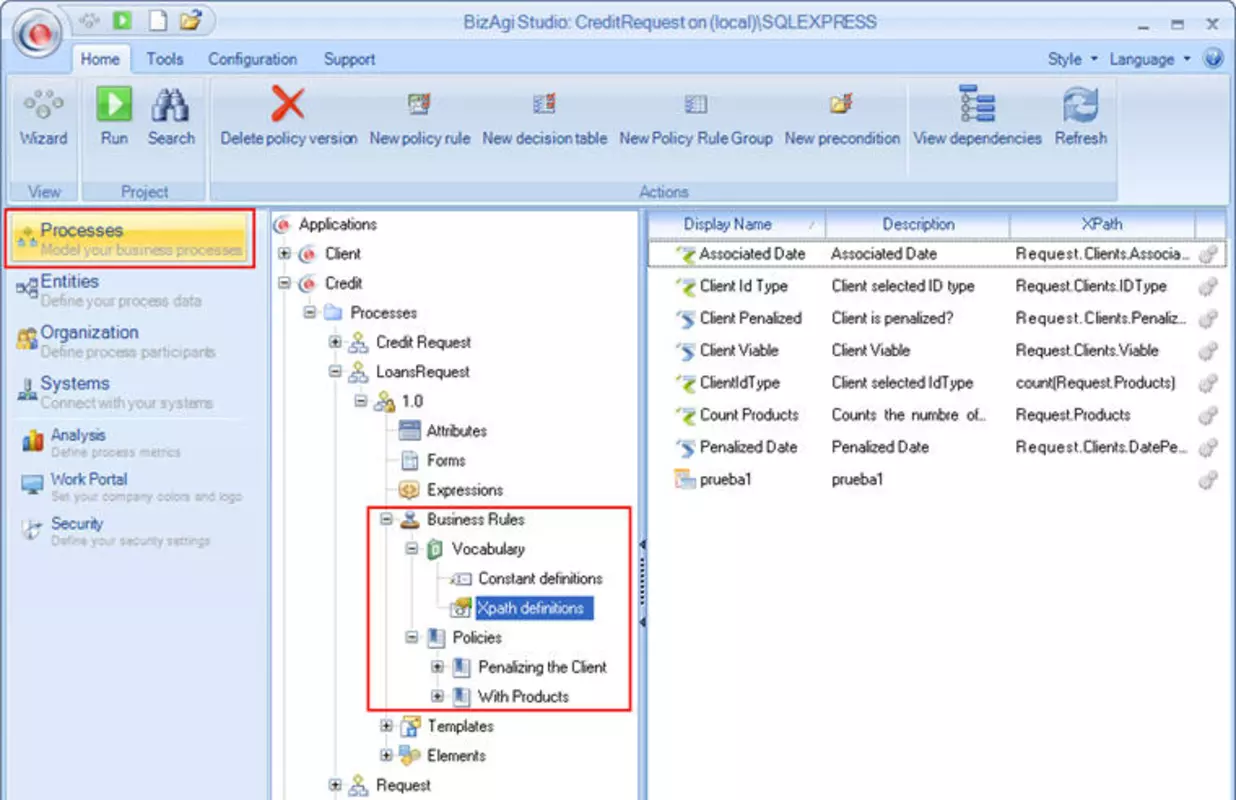Click link icon at end of Client Viable row
1236x800 pixels.
(1208, 351)
